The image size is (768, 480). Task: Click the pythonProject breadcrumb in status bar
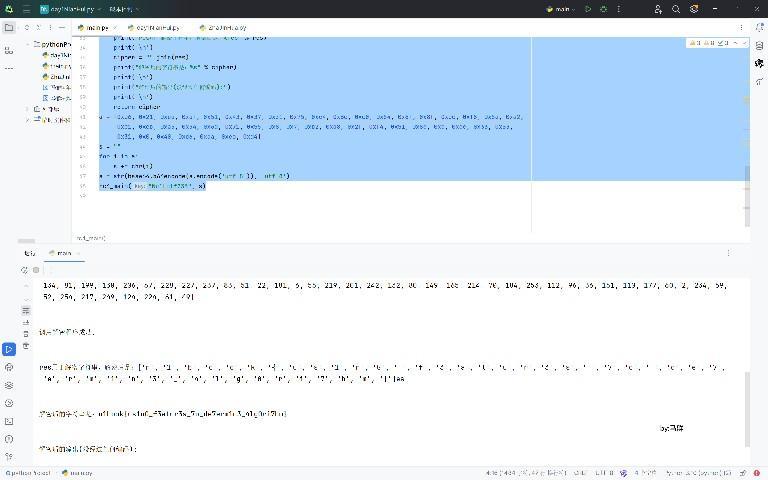[x=28, y=473]
